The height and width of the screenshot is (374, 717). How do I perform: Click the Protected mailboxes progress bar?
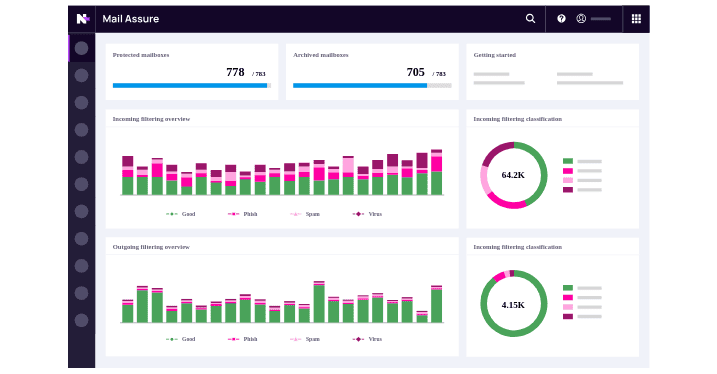[192, 85]
